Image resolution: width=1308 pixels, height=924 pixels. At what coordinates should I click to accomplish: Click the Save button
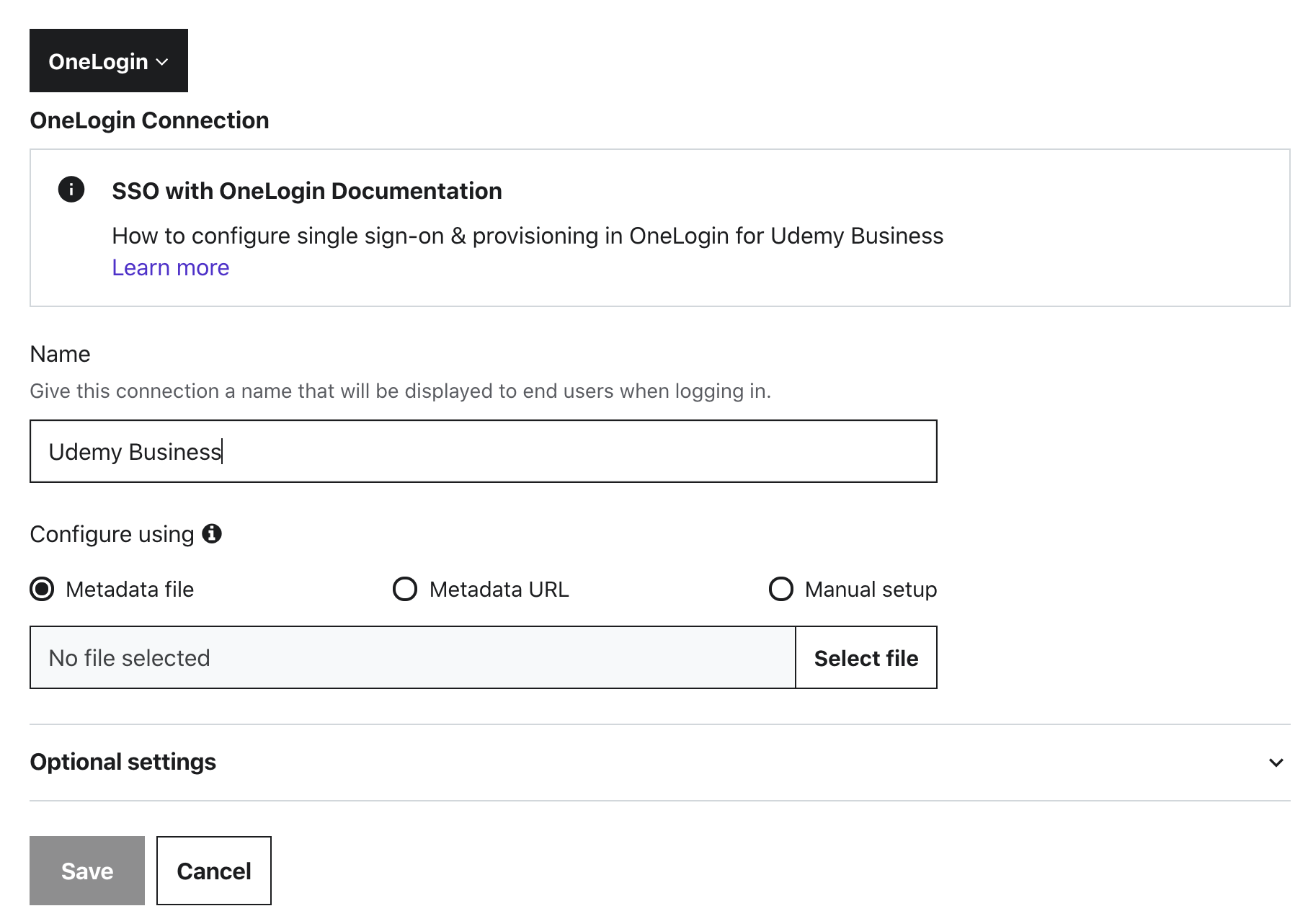[x=87, y=871]
